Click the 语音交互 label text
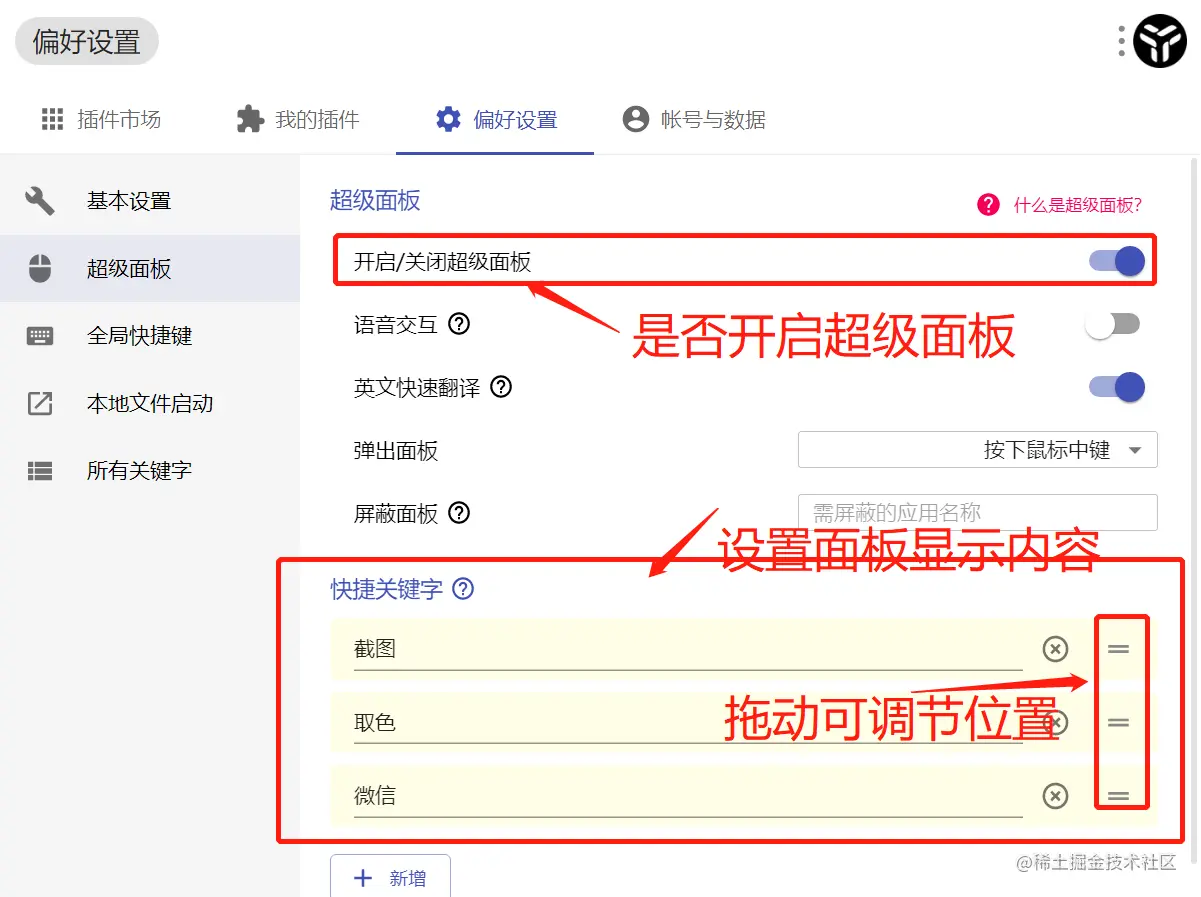 396,325
